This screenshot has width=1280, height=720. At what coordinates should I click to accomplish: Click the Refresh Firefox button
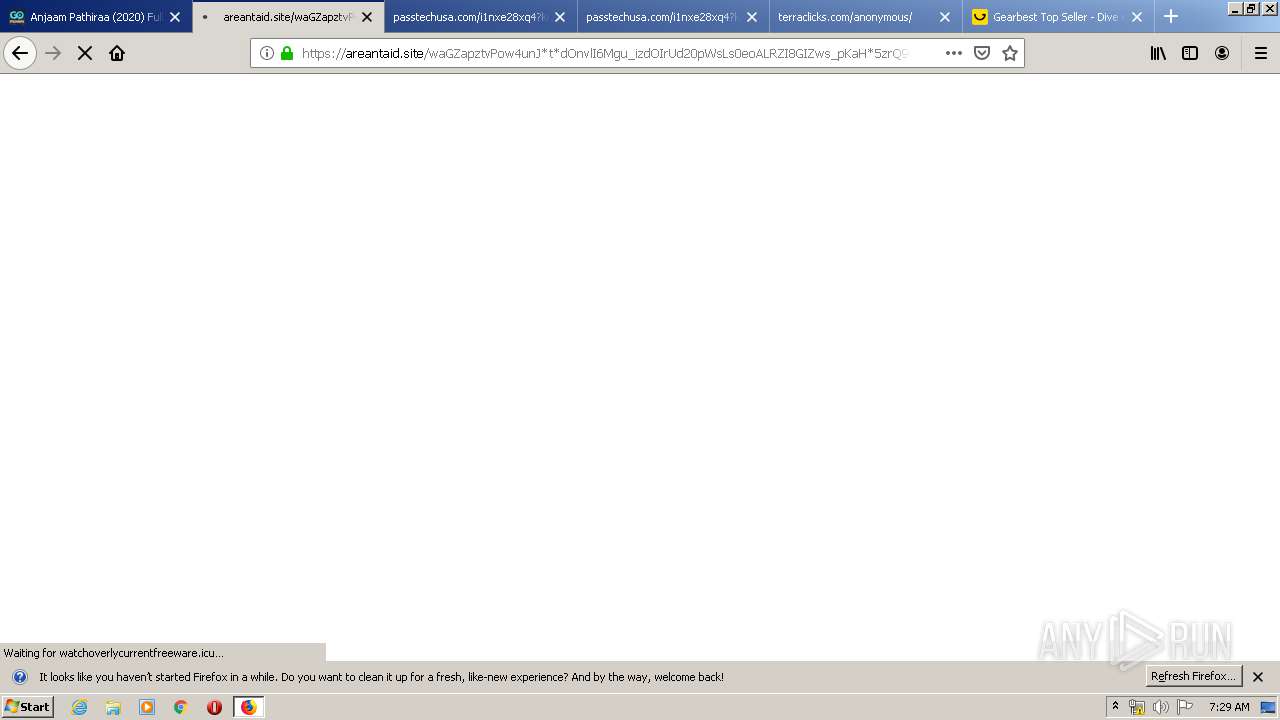pyautogui.click(x=1194, y=677)
